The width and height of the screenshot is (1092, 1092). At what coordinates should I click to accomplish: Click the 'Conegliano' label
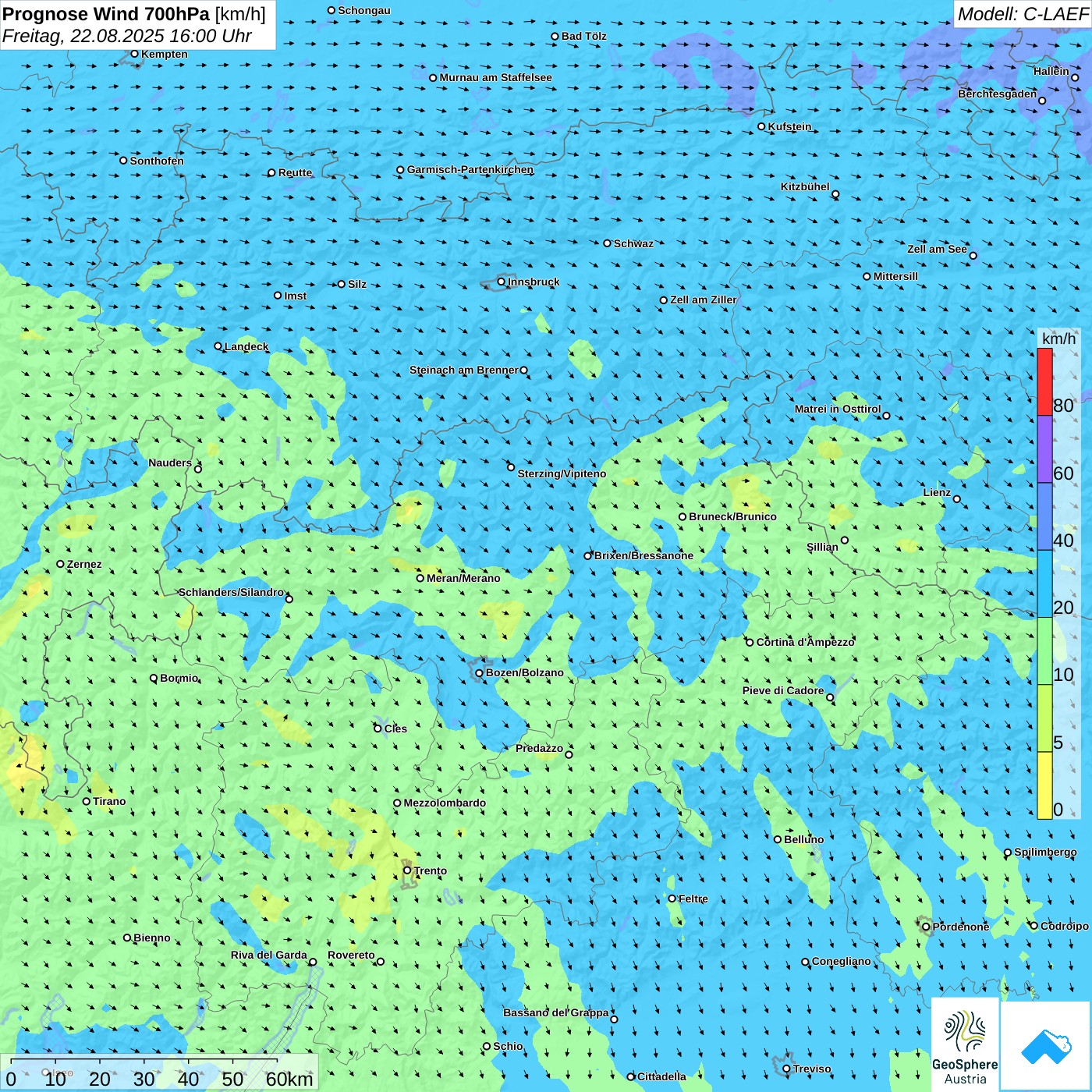pos(841,961)
